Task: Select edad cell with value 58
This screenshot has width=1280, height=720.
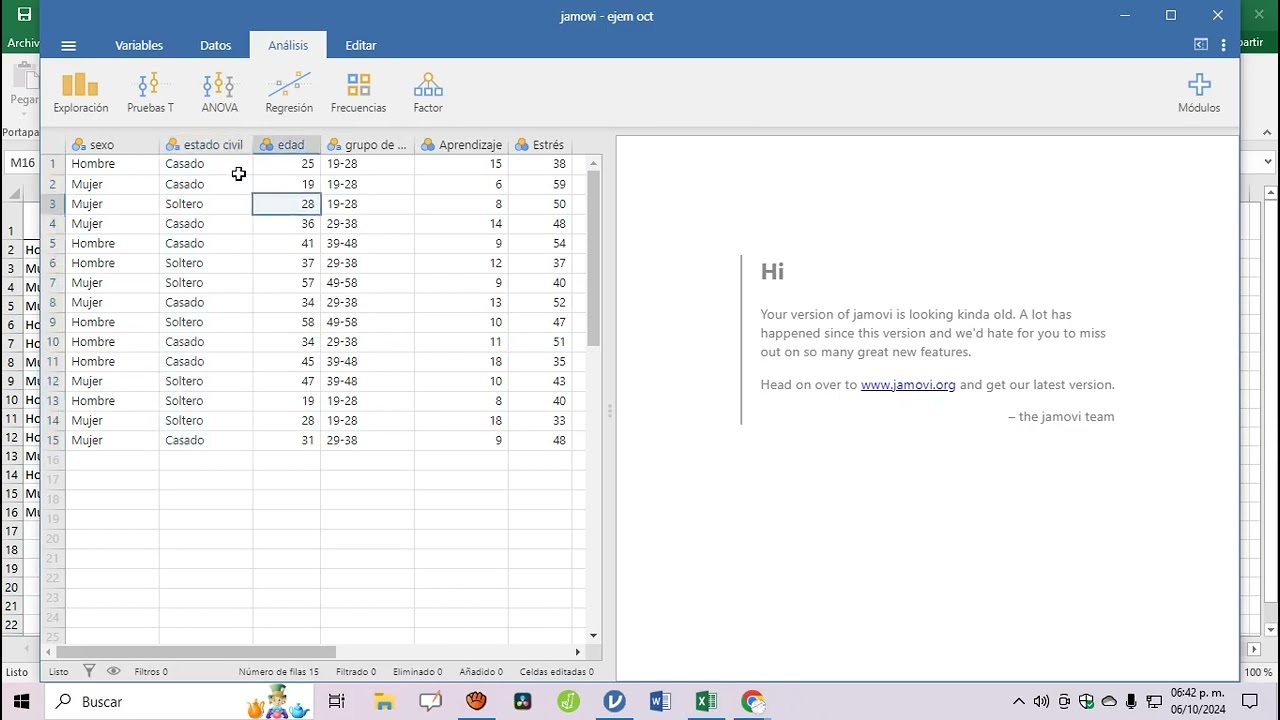Action: click(x=287, y=322)
